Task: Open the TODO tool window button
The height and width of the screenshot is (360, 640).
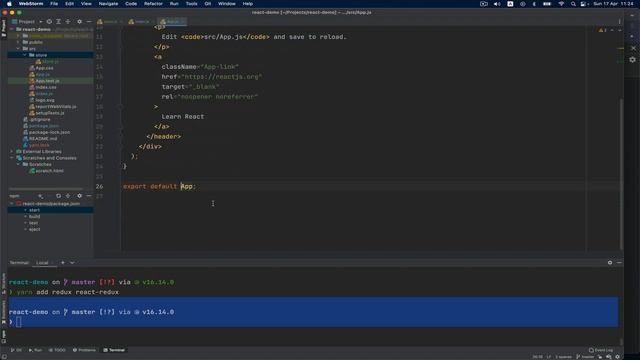Action: (x=57, y=350)
